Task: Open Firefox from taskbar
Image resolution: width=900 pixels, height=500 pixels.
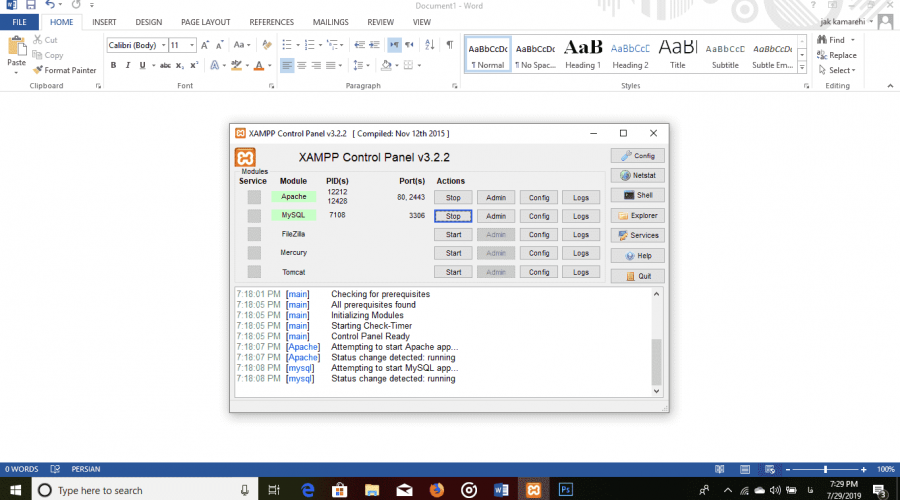Action: pos(437,490)
